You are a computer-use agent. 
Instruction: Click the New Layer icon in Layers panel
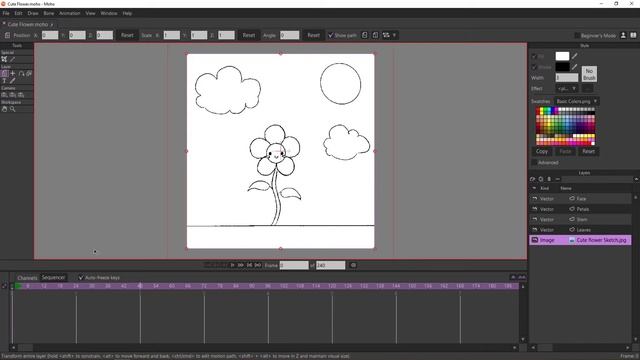coord(532,179)
